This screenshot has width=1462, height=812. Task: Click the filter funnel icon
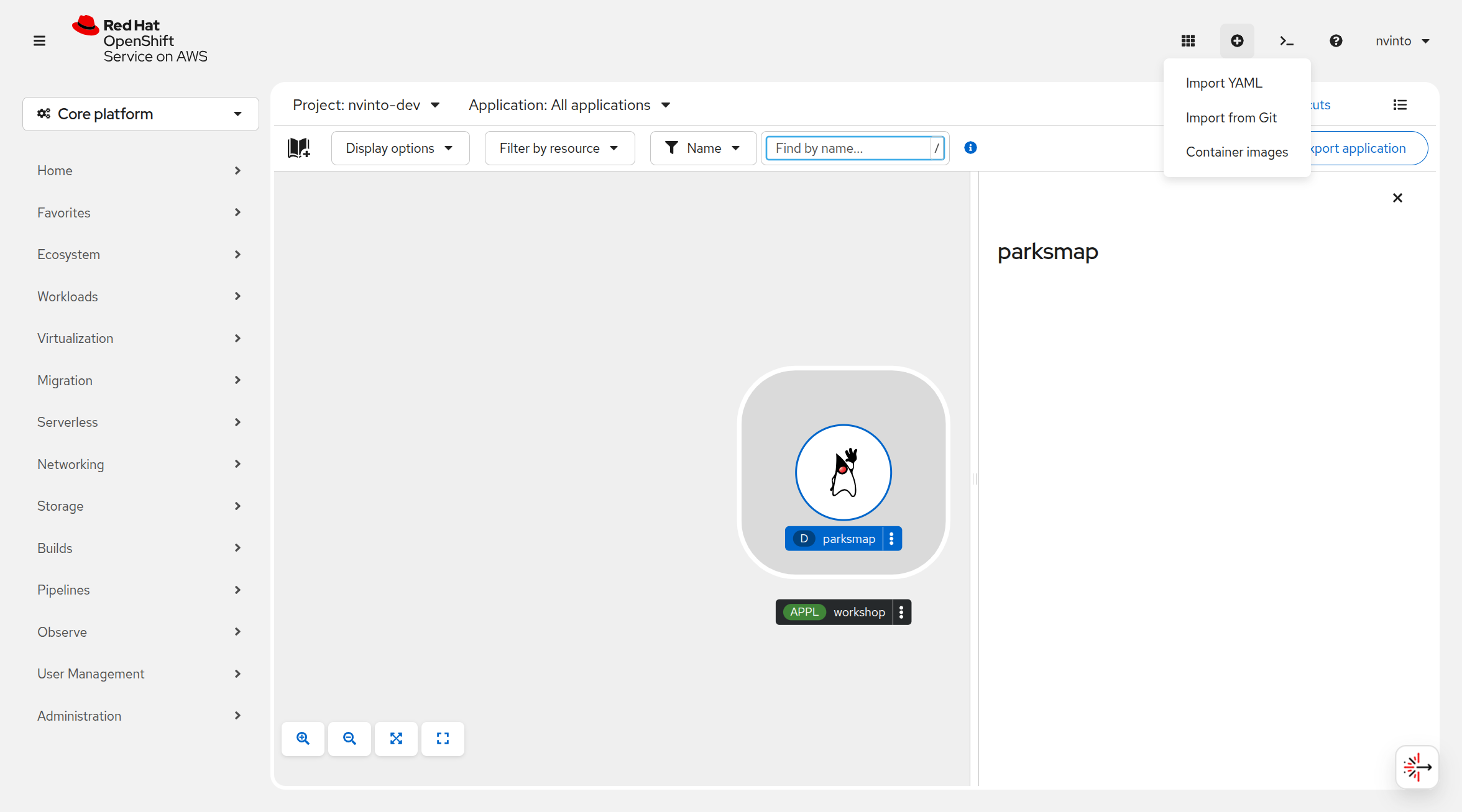coord(671,148)
